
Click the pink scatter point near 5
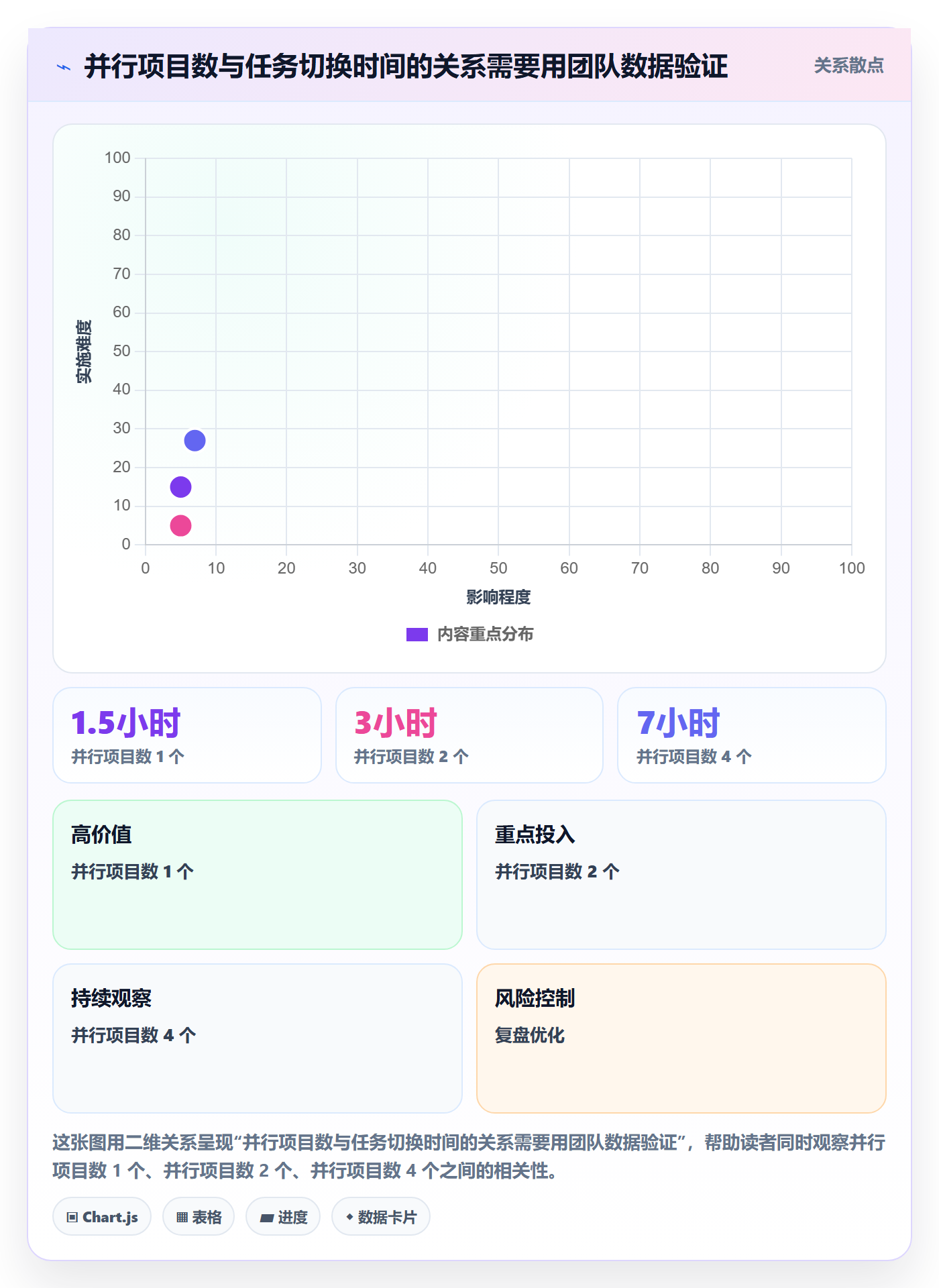(180, 525)
